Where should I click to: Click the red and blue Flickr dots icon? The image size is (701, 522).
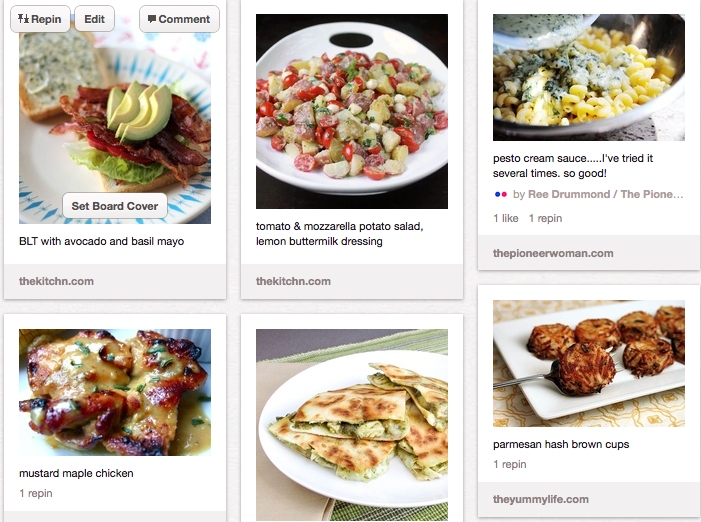[501, 194]
